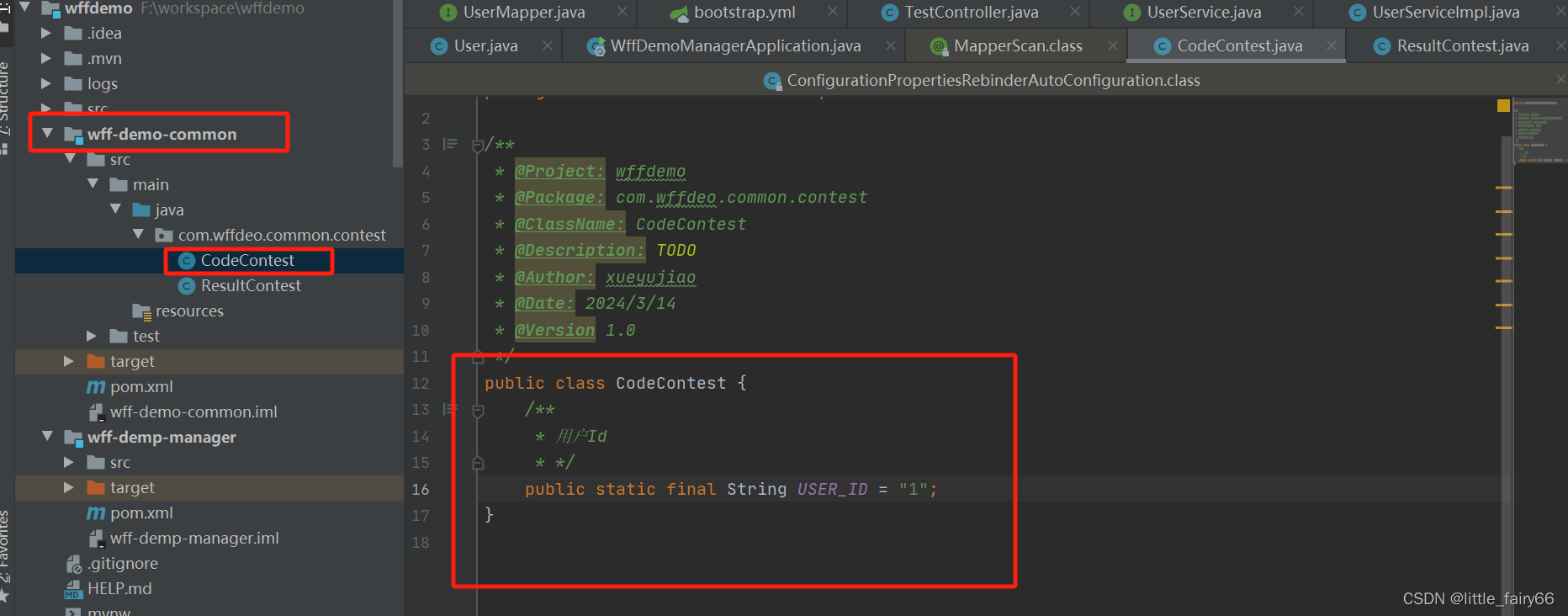The width and height of the screenshot is (1568, 616).
Task: Open wff-demo-common.iml file
Action: (x=193, y=412)
